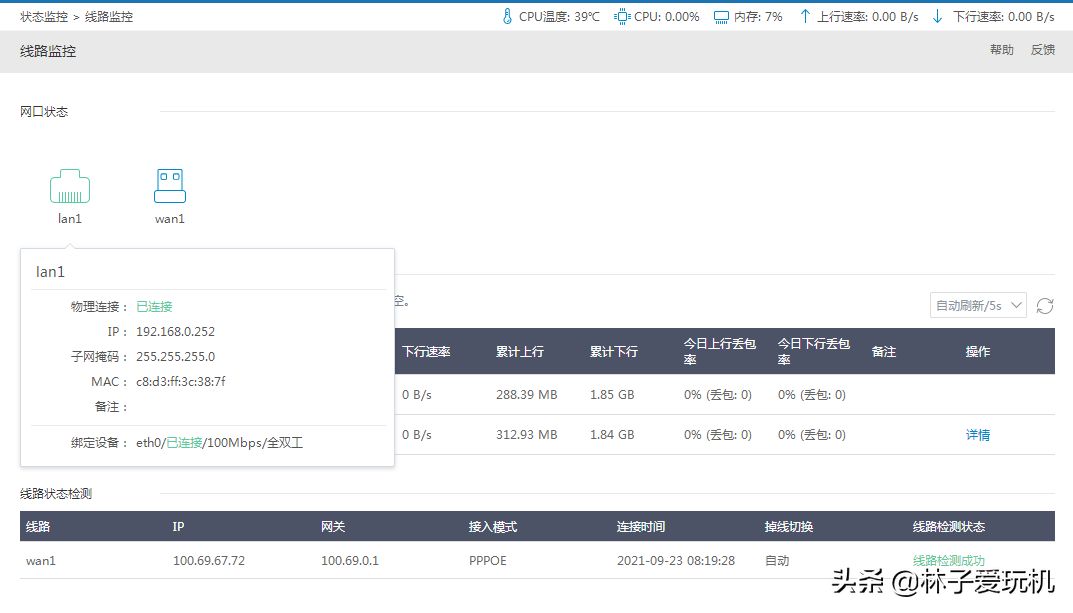
Task: Open the 自动刷新/5s refresh interval dropdown
Action: [978, 306]
